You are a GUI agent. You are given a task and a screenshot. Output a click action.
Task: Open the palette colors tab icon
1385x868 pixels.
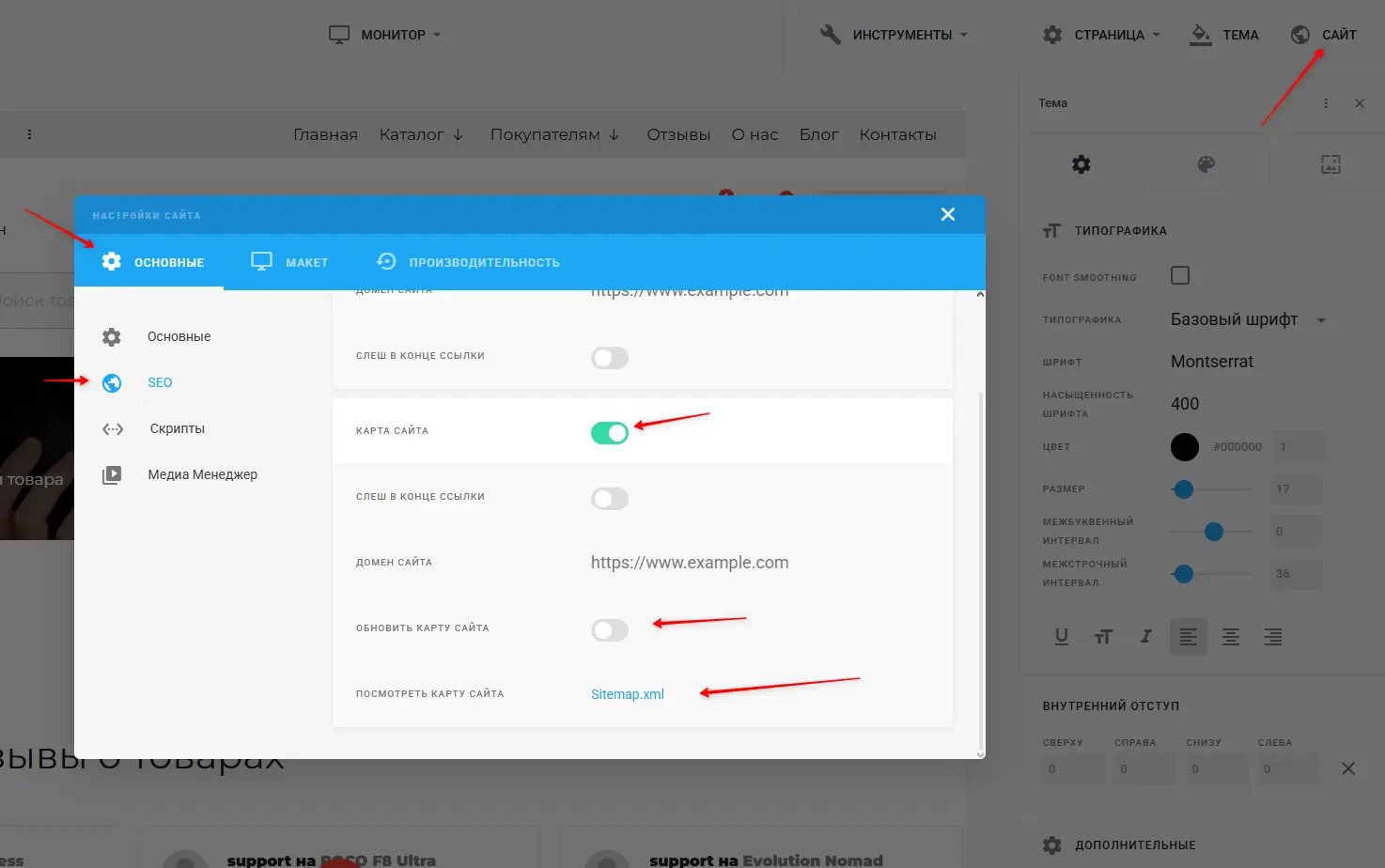pyautogui.click(x=1206, y=164)
